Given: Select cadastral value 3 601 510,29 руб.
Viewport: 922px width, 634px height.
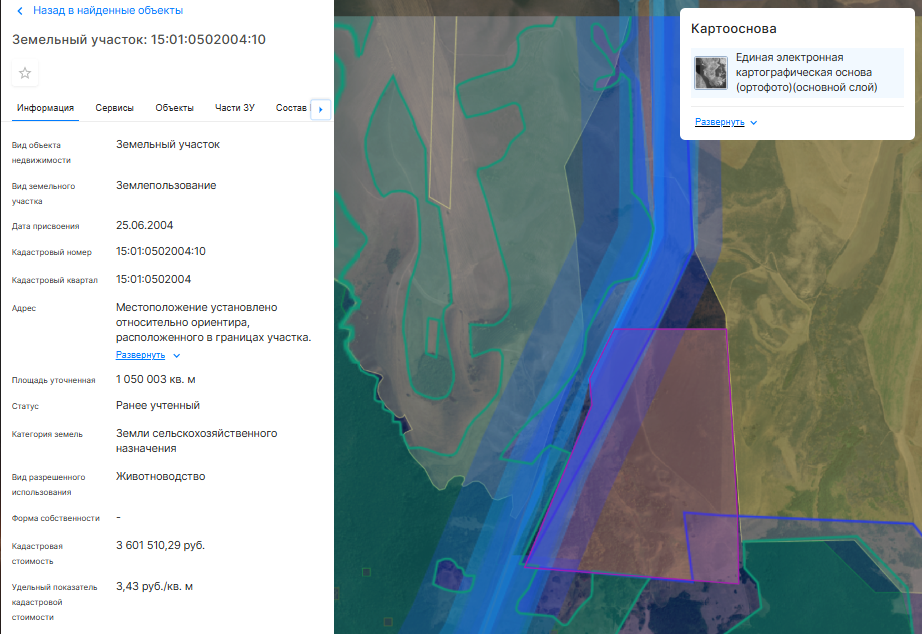Looking at the screenshot, I should point(161,545).
